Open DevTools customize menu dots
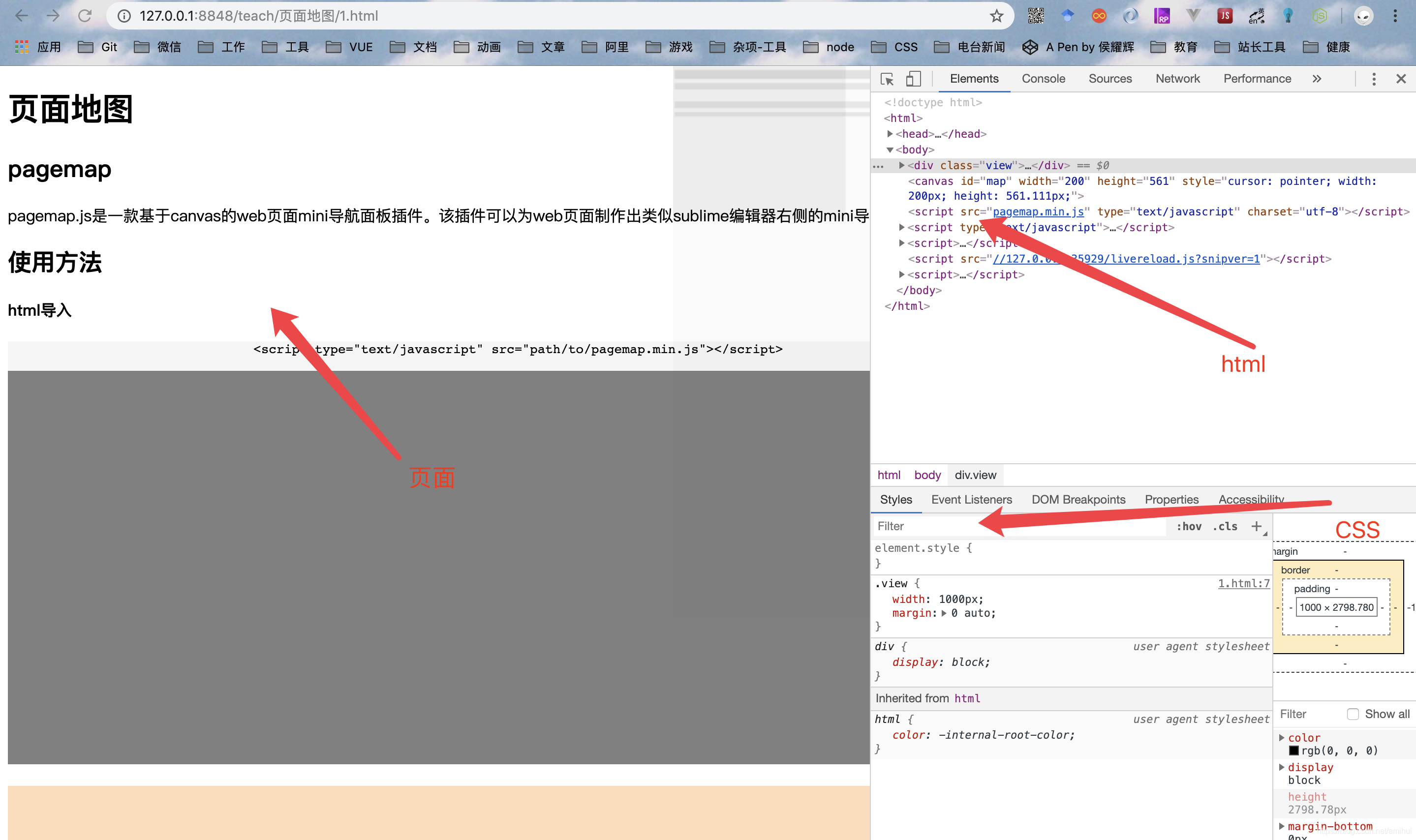The image size is (1416, 840). 1374,79
